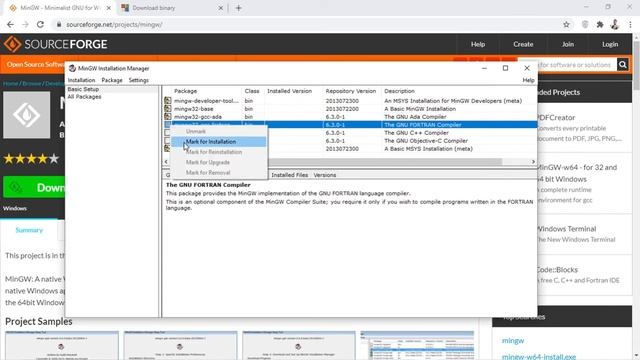Click the mingw-developer-tool package status icon
This screenshot has width=640, height=360.
[168, 100]
